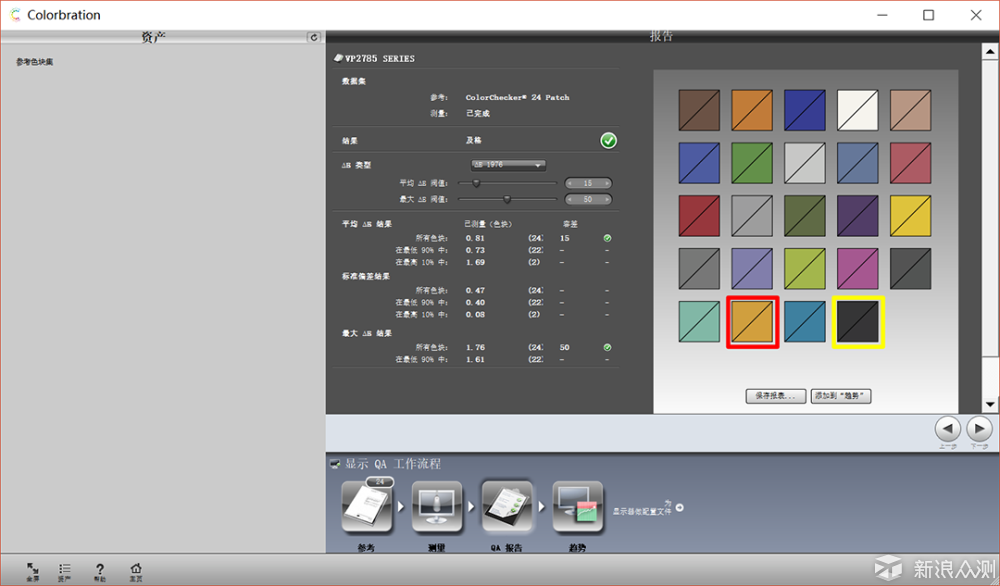The image size is (1000, 586).
Task: Click the VP2785 SERIES display title
Action: point(380,59)
